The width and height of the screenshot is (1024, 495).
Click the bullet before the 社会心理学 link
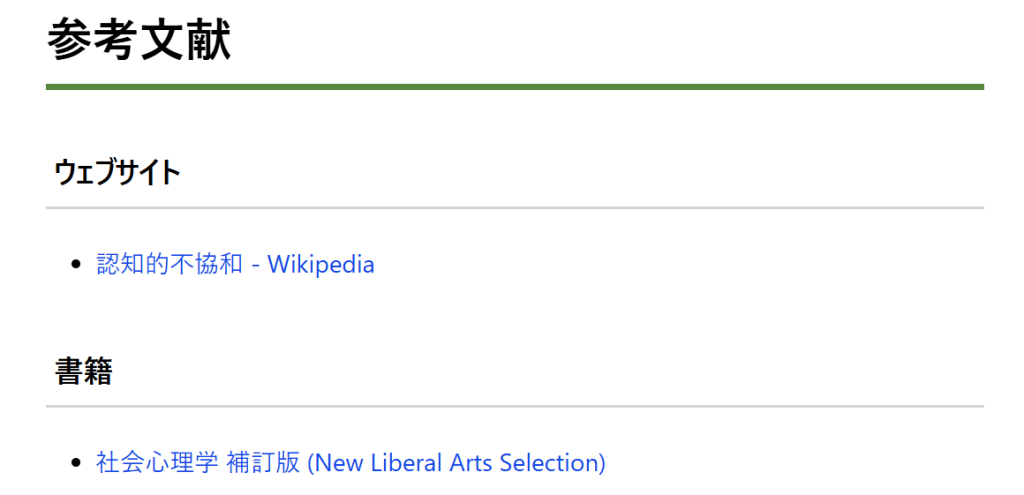(x=77, y=464)
